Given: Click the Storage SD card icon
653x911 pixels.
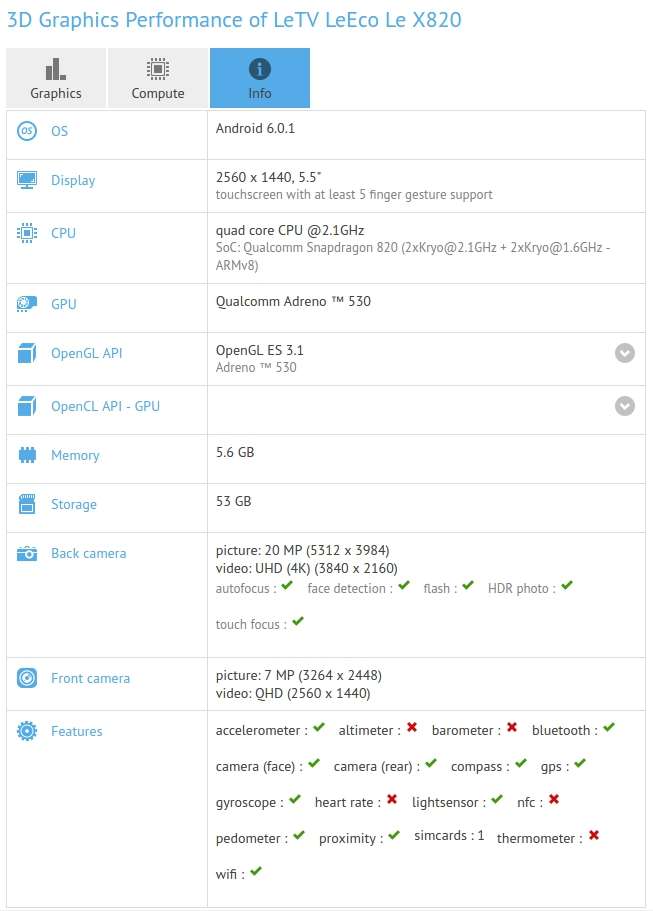Looking at the screenshot, I should [x=27, y=504].
